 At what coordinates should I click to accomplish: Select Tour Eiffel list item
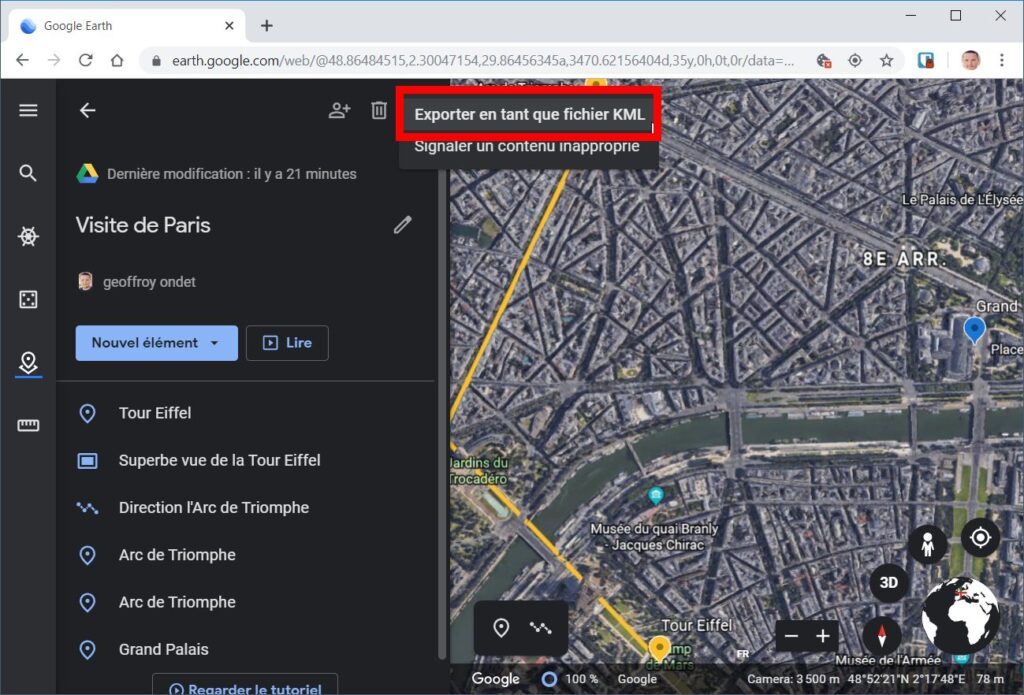point(246,413)
